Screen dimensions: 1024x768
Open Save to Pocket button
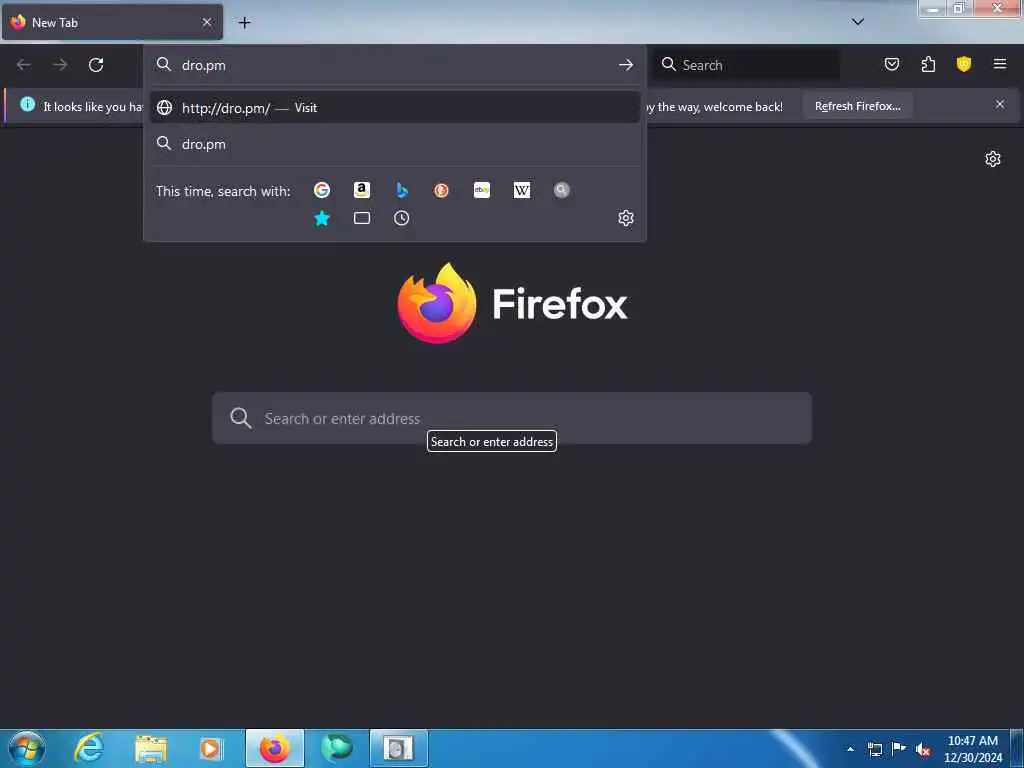[x=891, y=64]
